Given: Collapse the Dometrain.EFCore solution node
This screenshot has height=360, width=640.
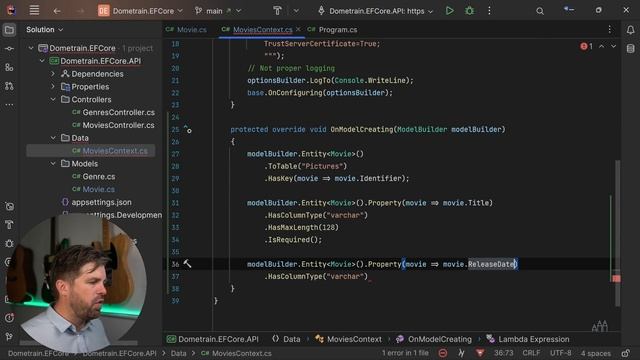Looking at the screenshot, I should click(x=31, y=48).
